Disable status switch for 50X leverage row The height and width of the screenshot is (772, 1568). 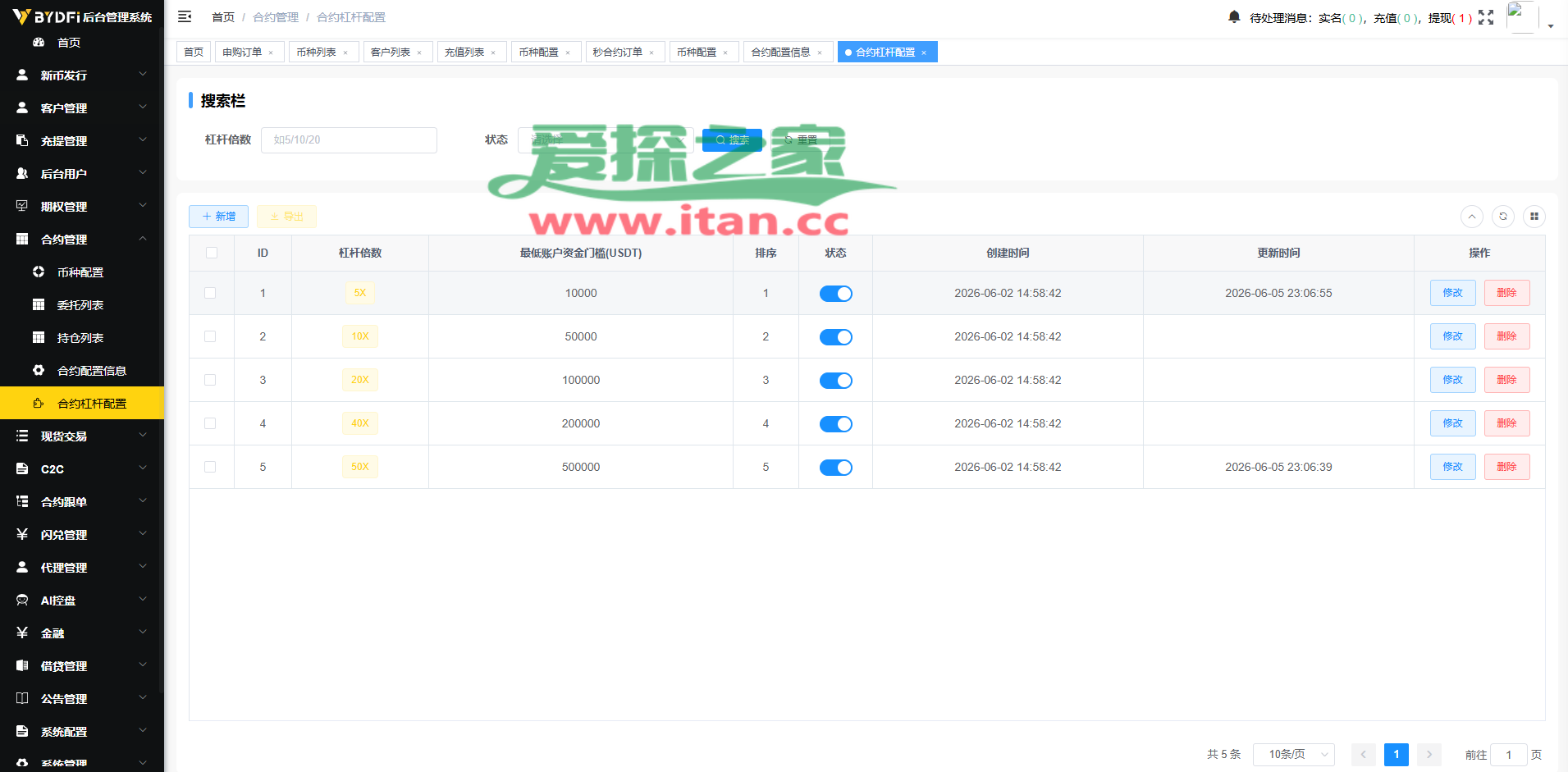point(836,468)
